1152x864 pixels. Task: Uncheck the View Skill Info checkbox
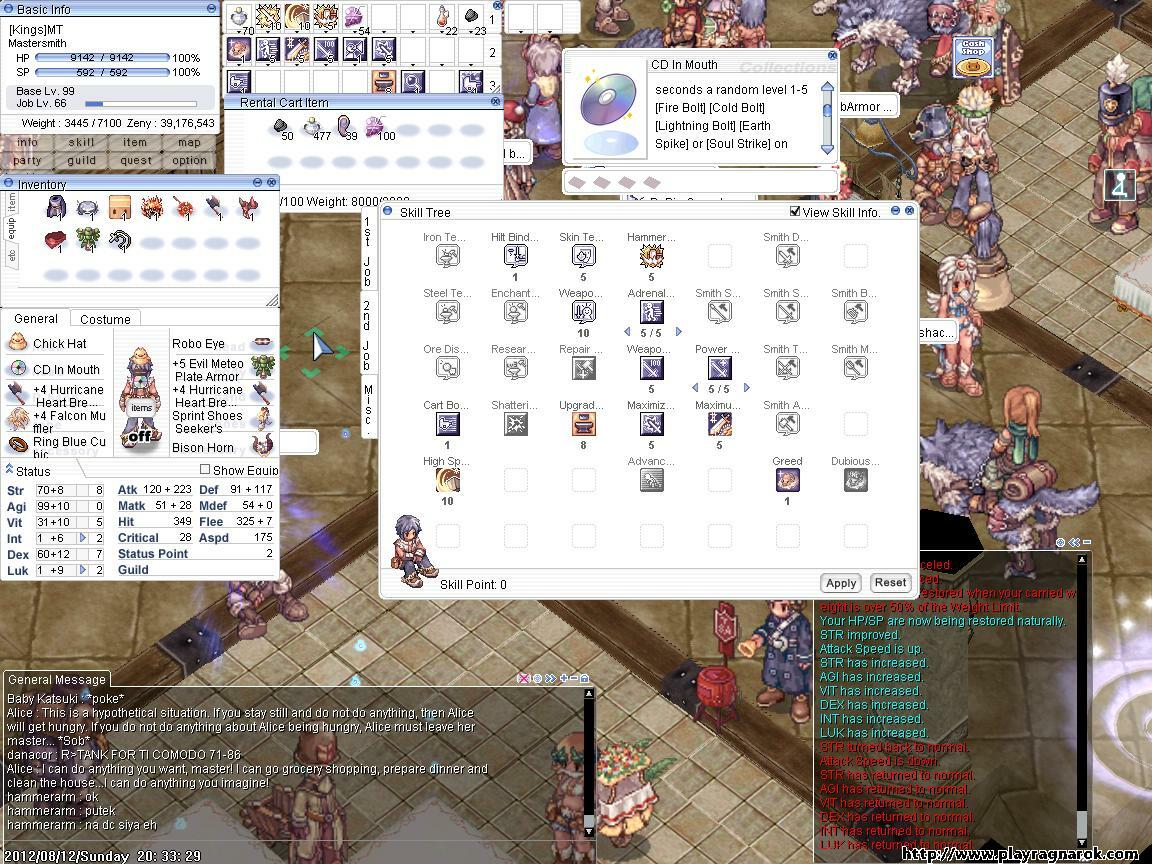point(795,211)
